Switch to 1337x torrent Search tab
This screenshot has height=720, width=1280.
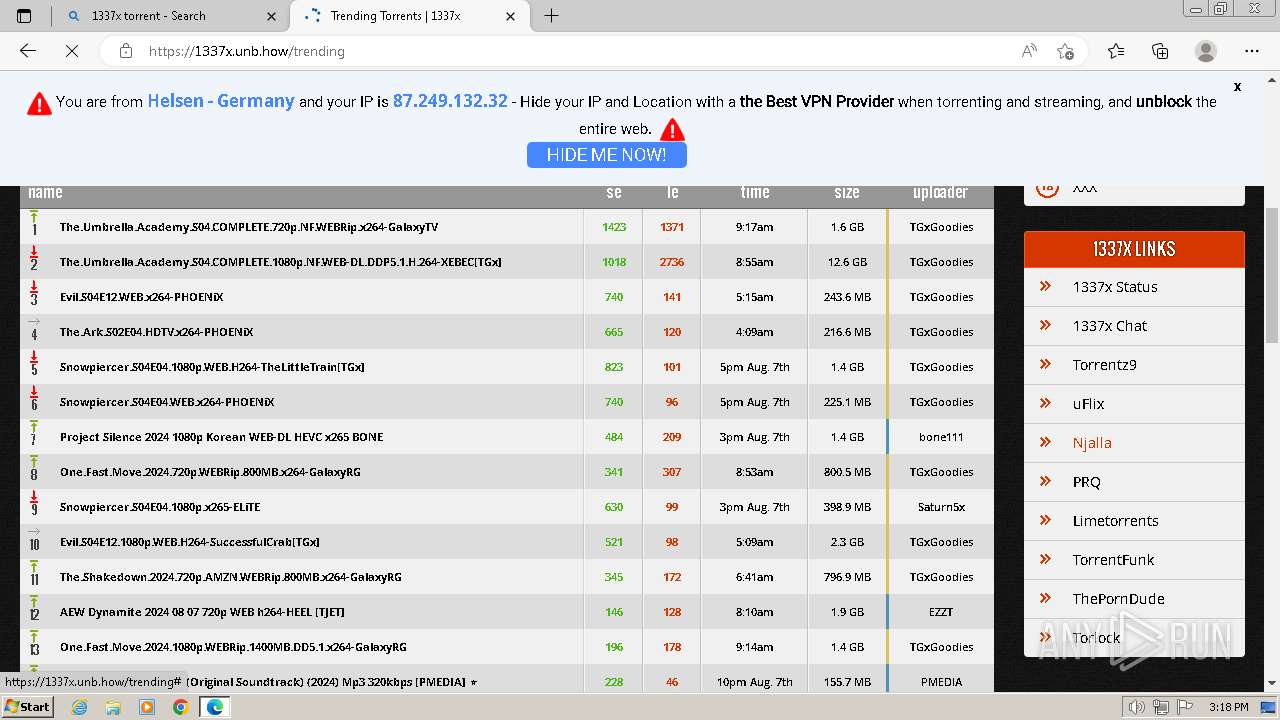[x=170, y=16]
